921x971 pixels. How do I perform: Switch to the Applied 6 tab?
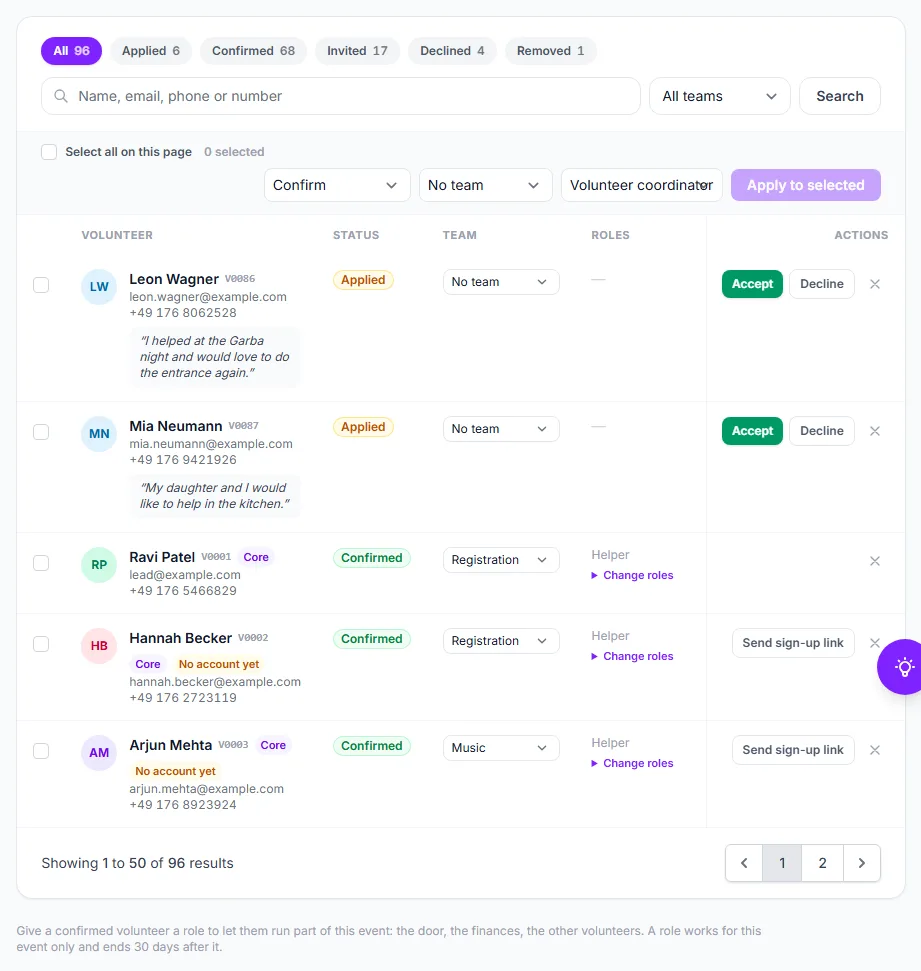pyautogui.click(x=151, y=51)
